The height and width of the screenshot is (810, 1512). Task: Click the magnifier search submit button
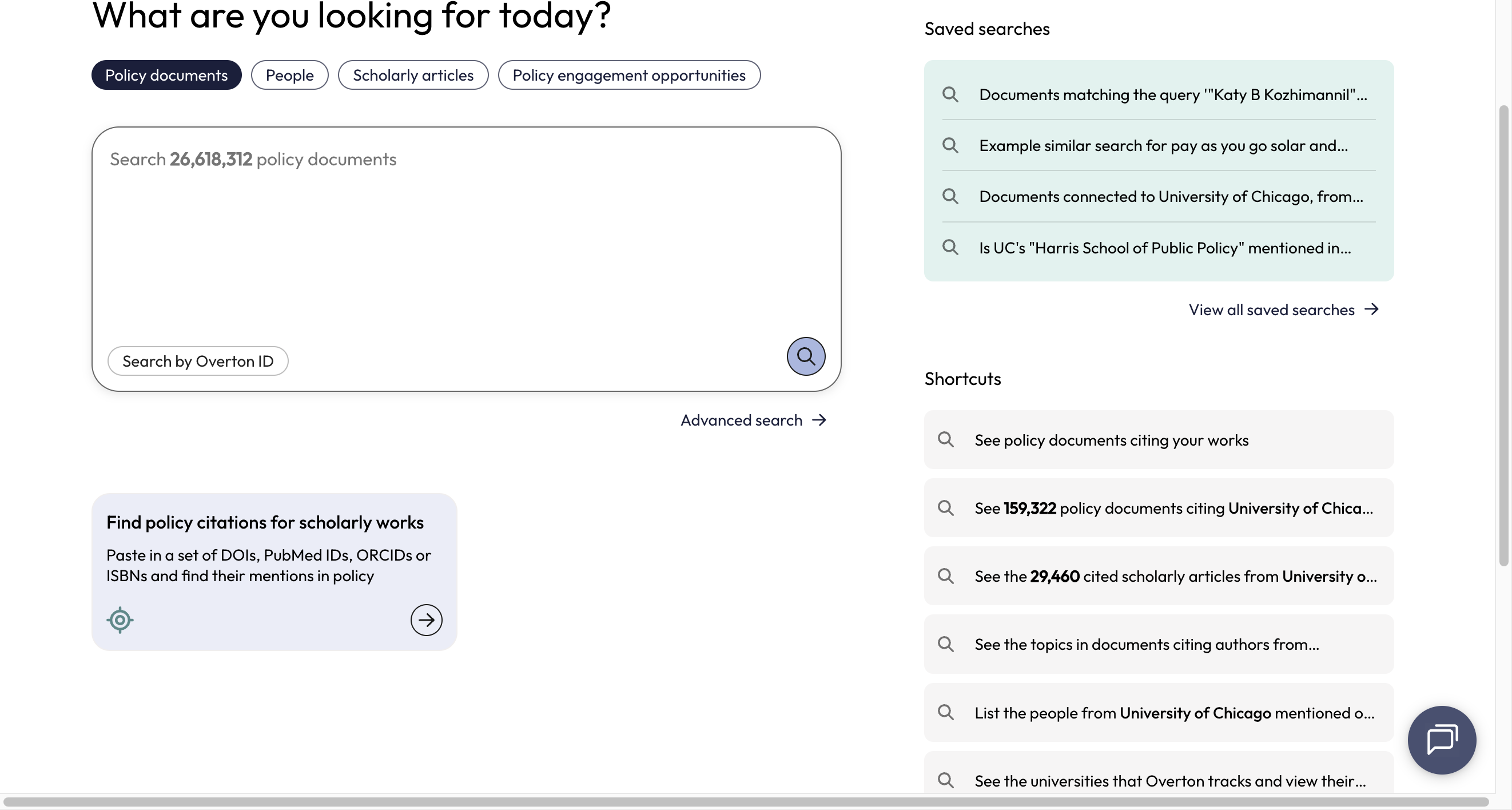(x=806, y=356)
